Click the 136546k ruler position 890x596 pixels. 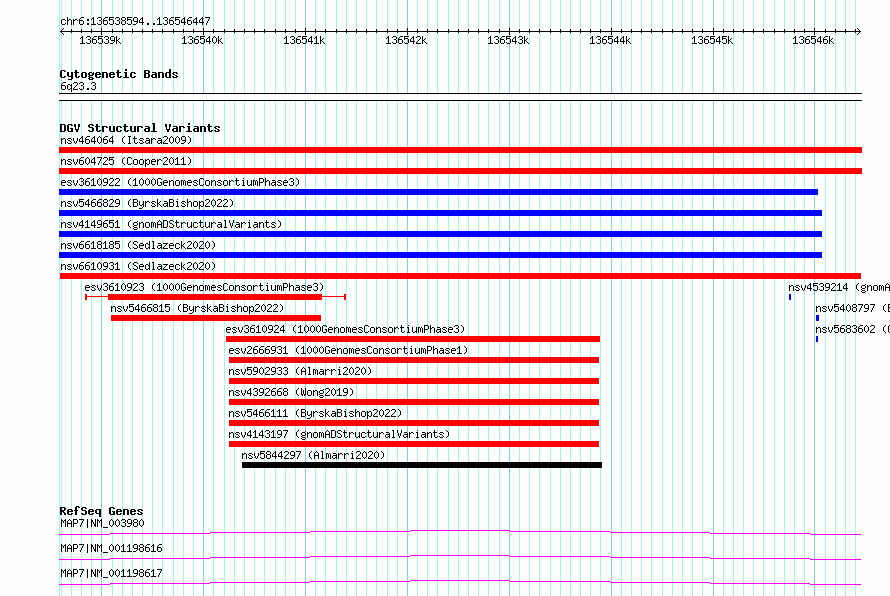pos(813,40)
